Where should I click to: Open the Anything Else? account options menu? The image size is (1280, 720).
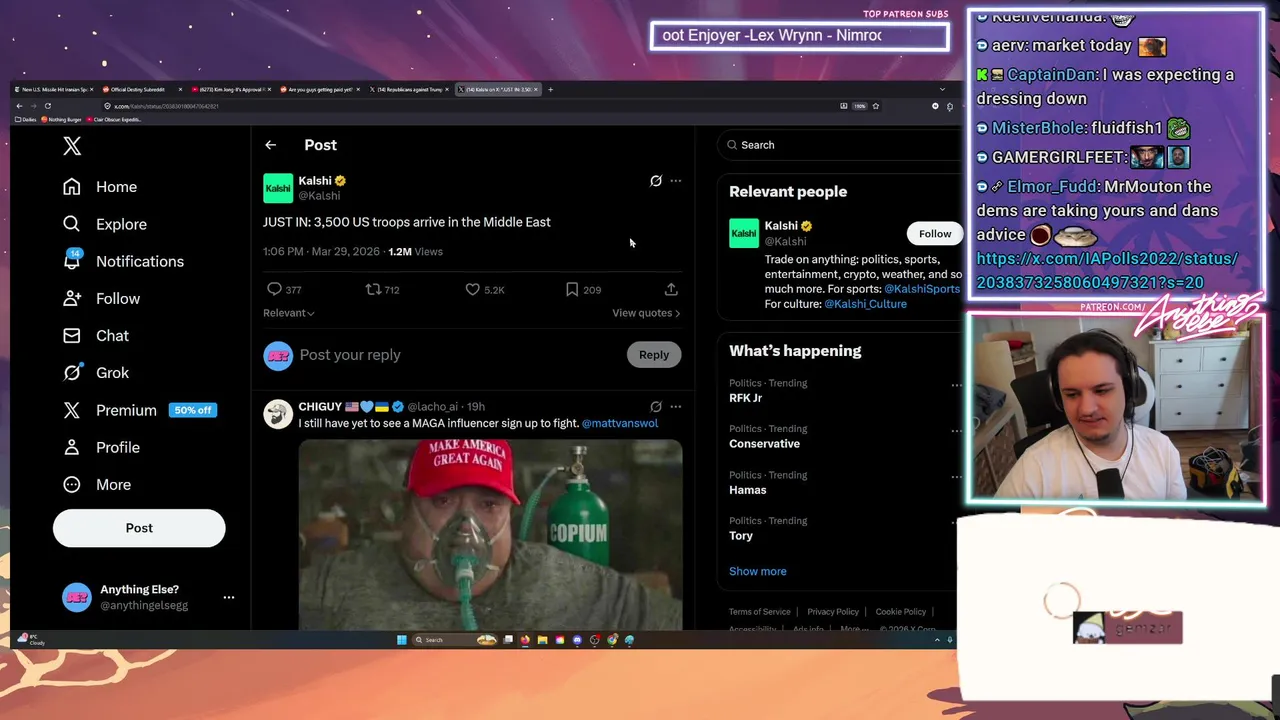click(229, 597)
